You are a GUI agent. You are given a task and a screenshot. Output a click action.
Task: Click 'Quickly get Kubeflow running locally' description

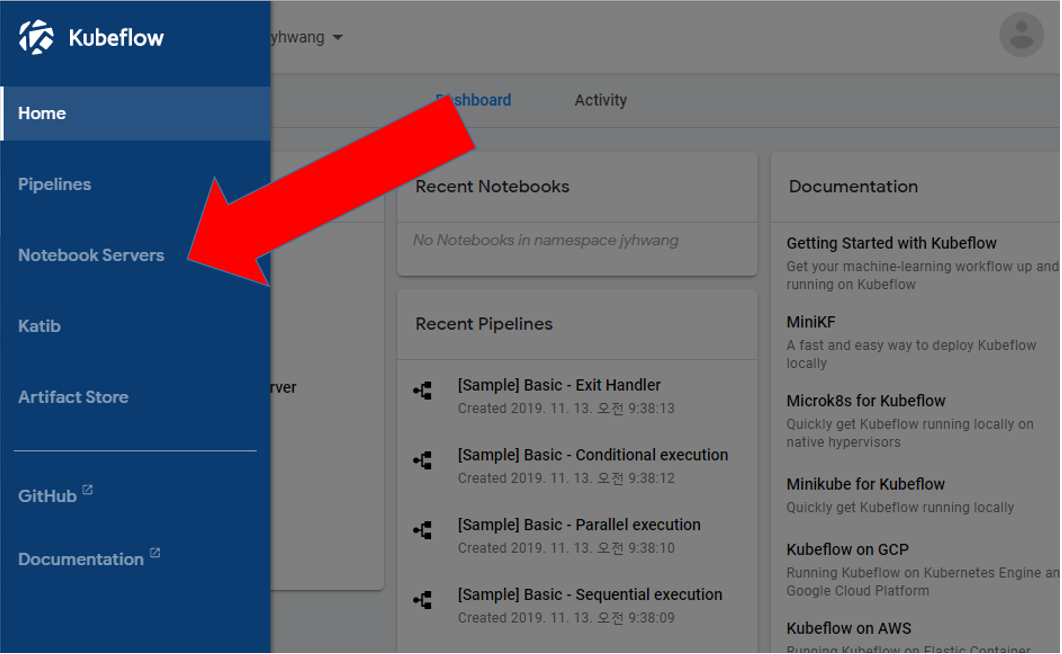[x=900, y=508]
